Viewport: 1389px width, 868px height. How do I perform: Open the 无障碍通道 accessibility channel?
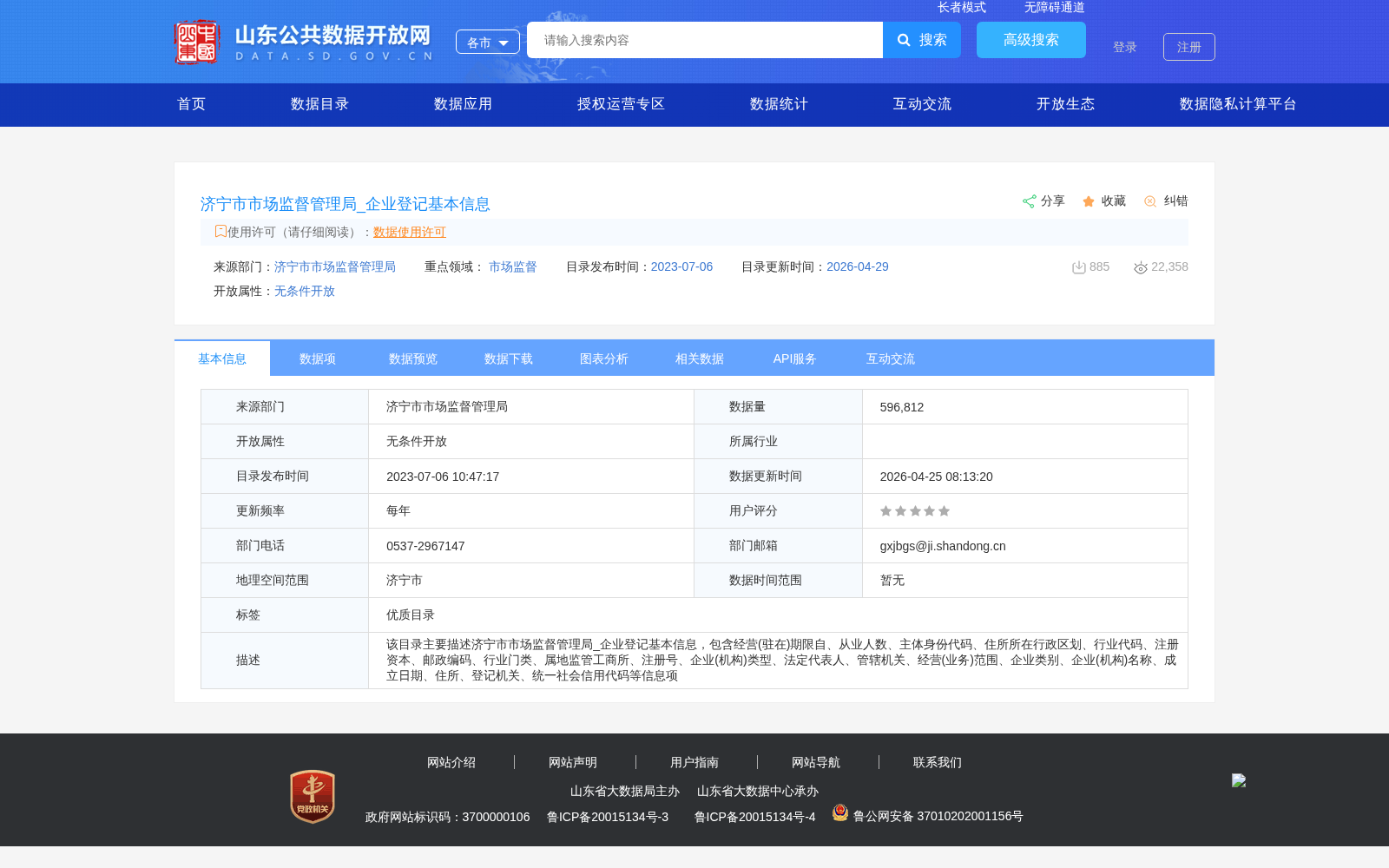click(x=1055, y=8)
